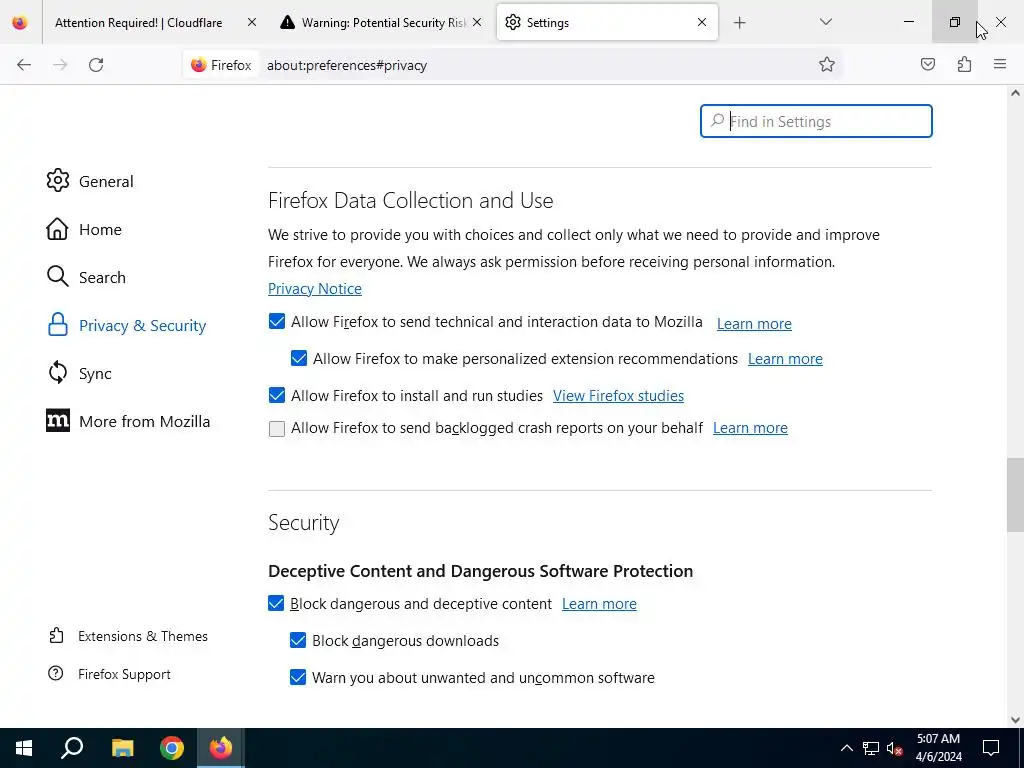Viewport: 1024px width, 768px height.
Task: Open a new tab with the plus button
Action: tap(740, 22)
